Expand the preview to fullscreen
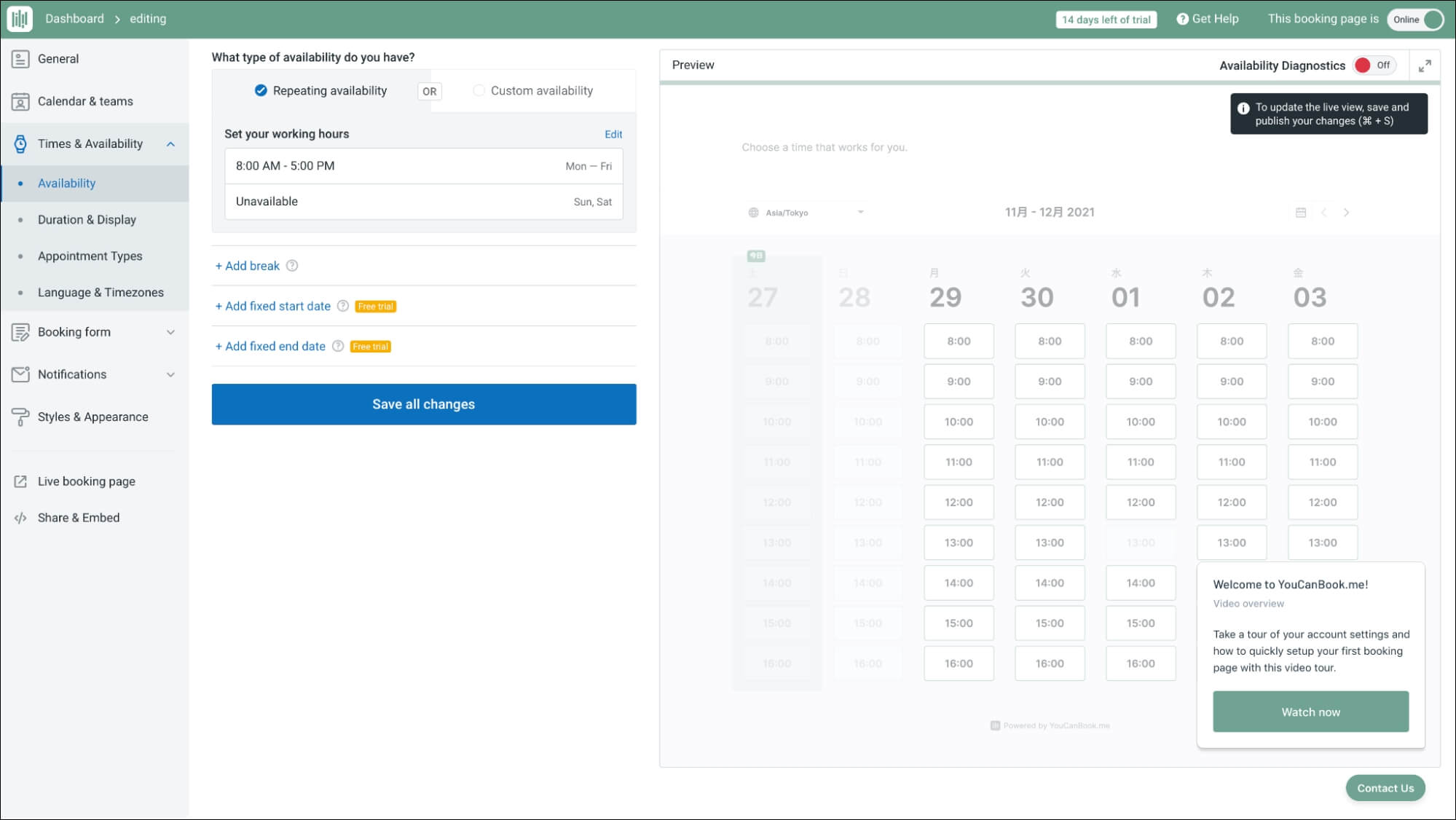Screen dimensions: 1456x820 (1425, 66)
